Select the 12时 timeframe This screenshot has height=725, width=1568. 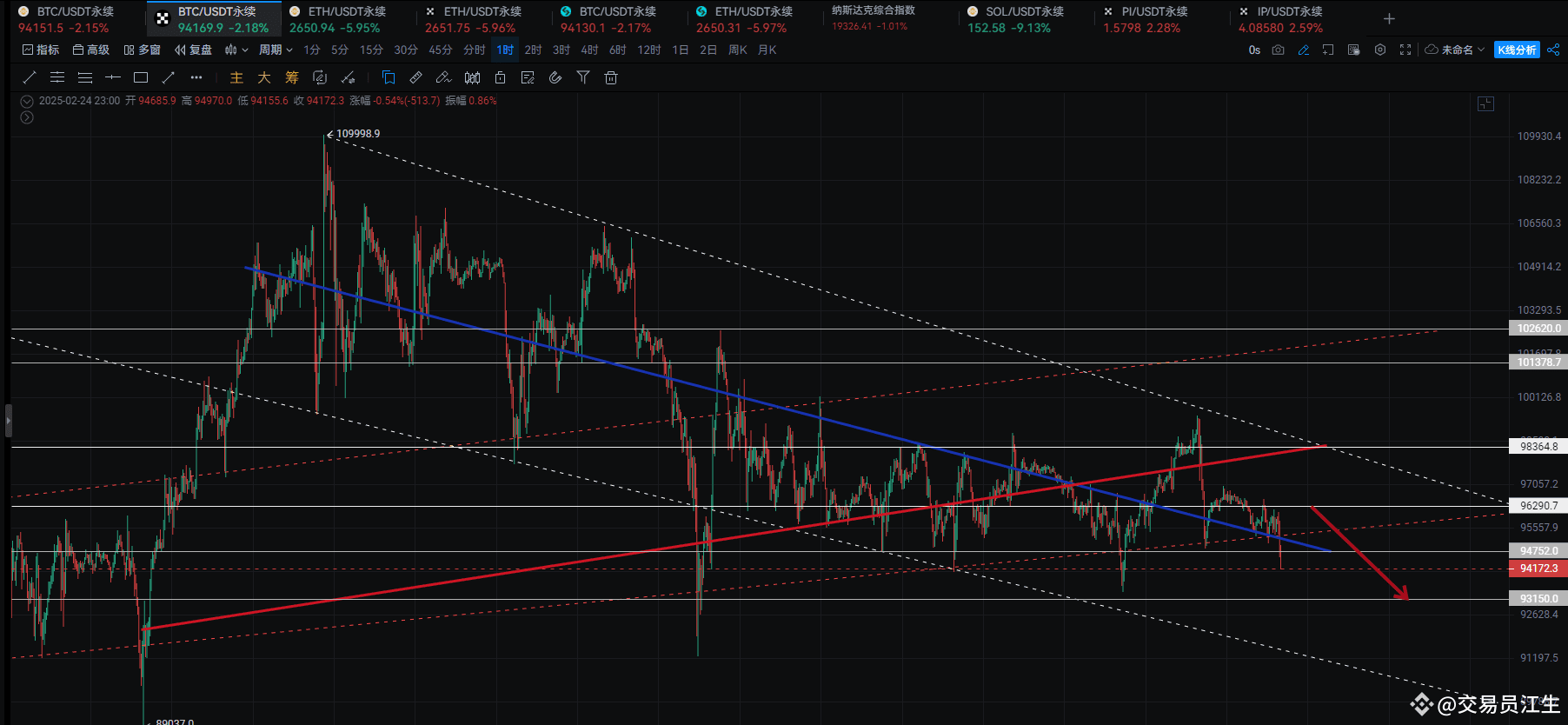[649, 50]
